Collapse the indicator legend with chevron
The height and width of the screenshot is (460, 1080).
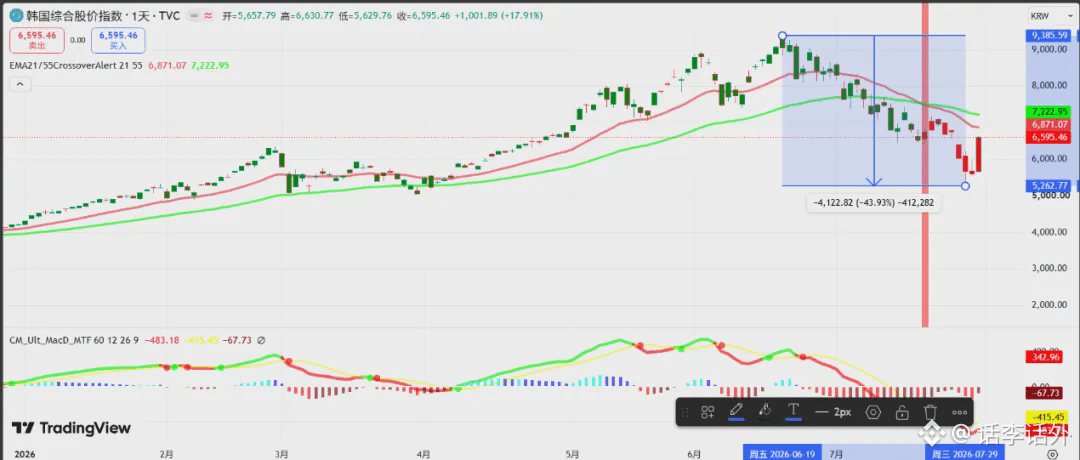(19, 84)
